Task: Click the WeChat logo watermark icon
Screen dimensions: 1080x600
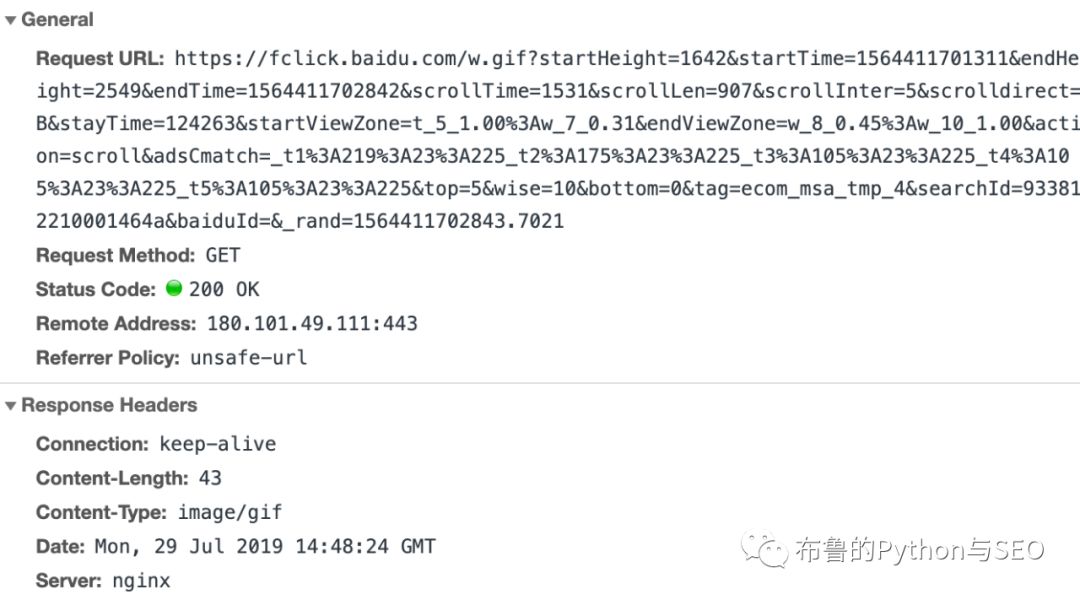Action: coord(764,549)
